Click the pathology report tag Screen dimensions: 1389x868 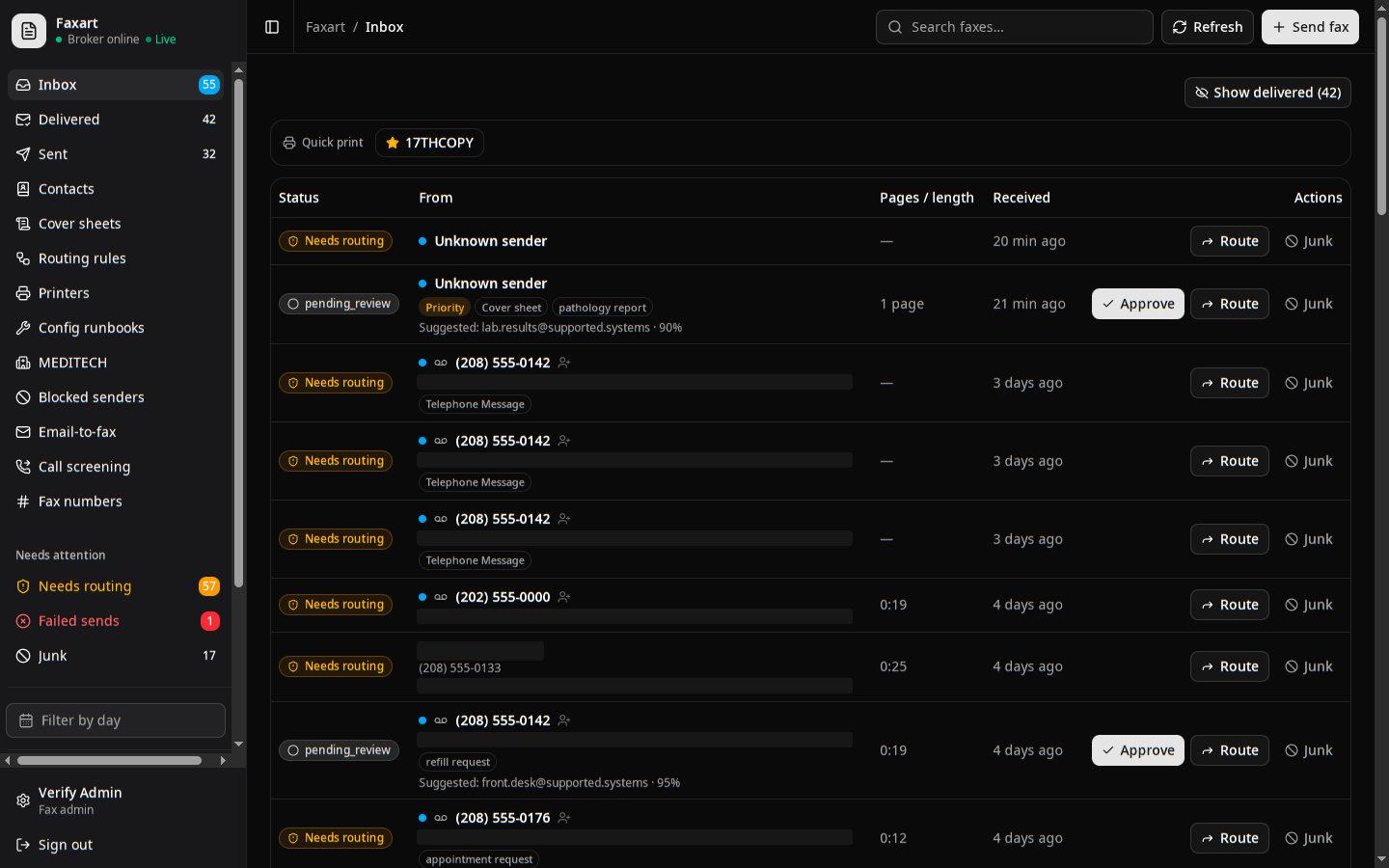click(602, 308)
